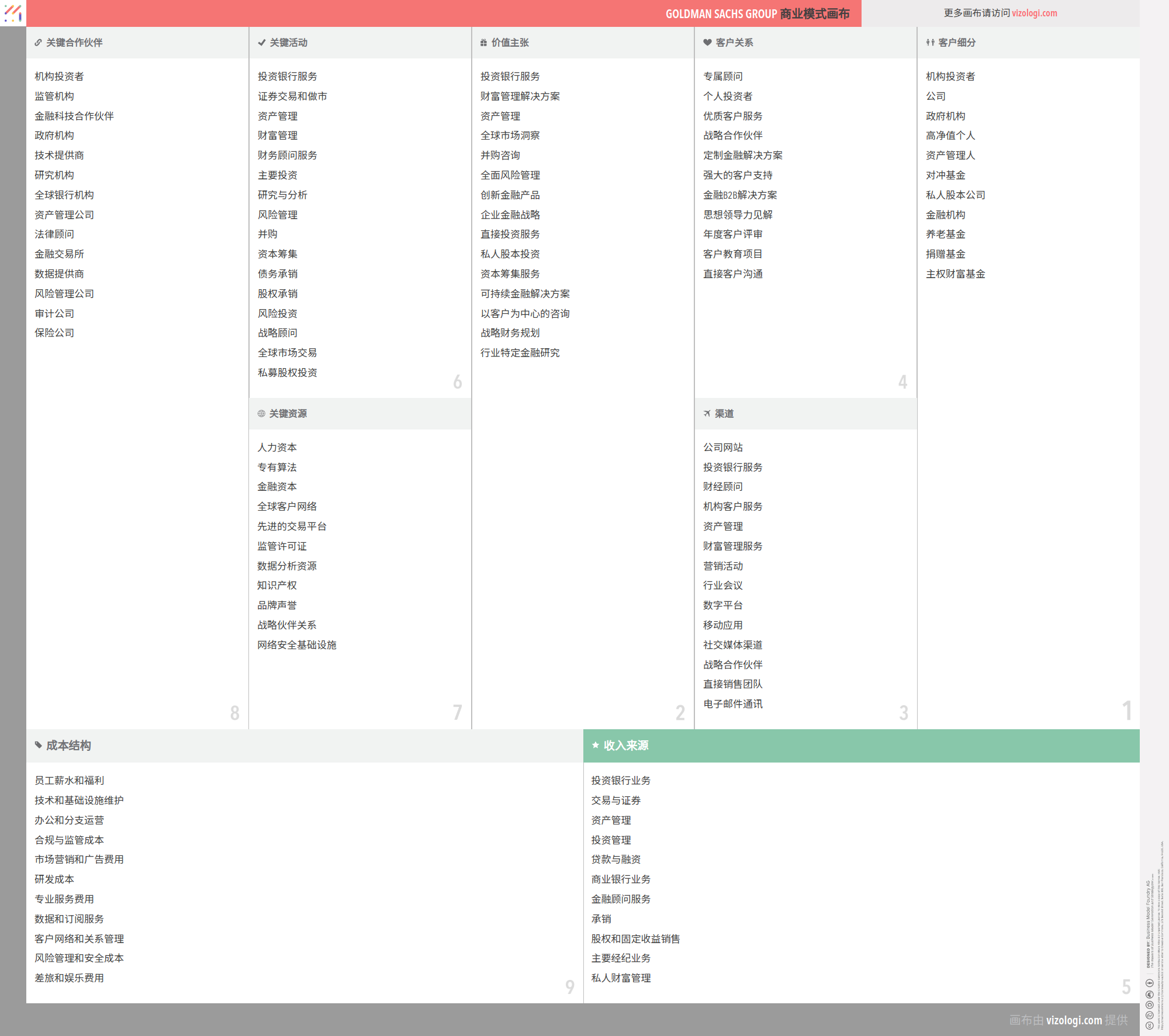Image resolution: width=1169 pixels, height=1036 pixels.
Task: Click the tag icon beside 成本结构
Action: 39,745
